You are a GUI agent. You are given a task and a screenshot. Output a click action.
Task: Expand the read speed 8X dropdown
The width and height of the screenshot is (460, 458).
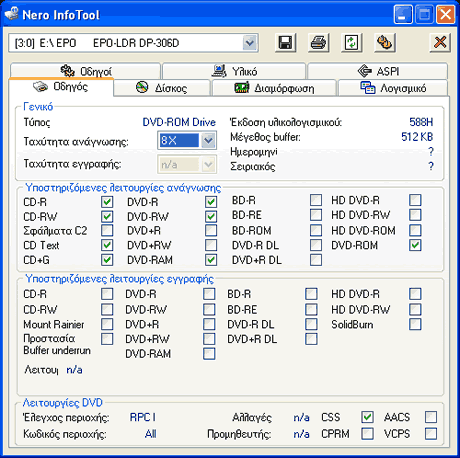(x=208, y=140)
